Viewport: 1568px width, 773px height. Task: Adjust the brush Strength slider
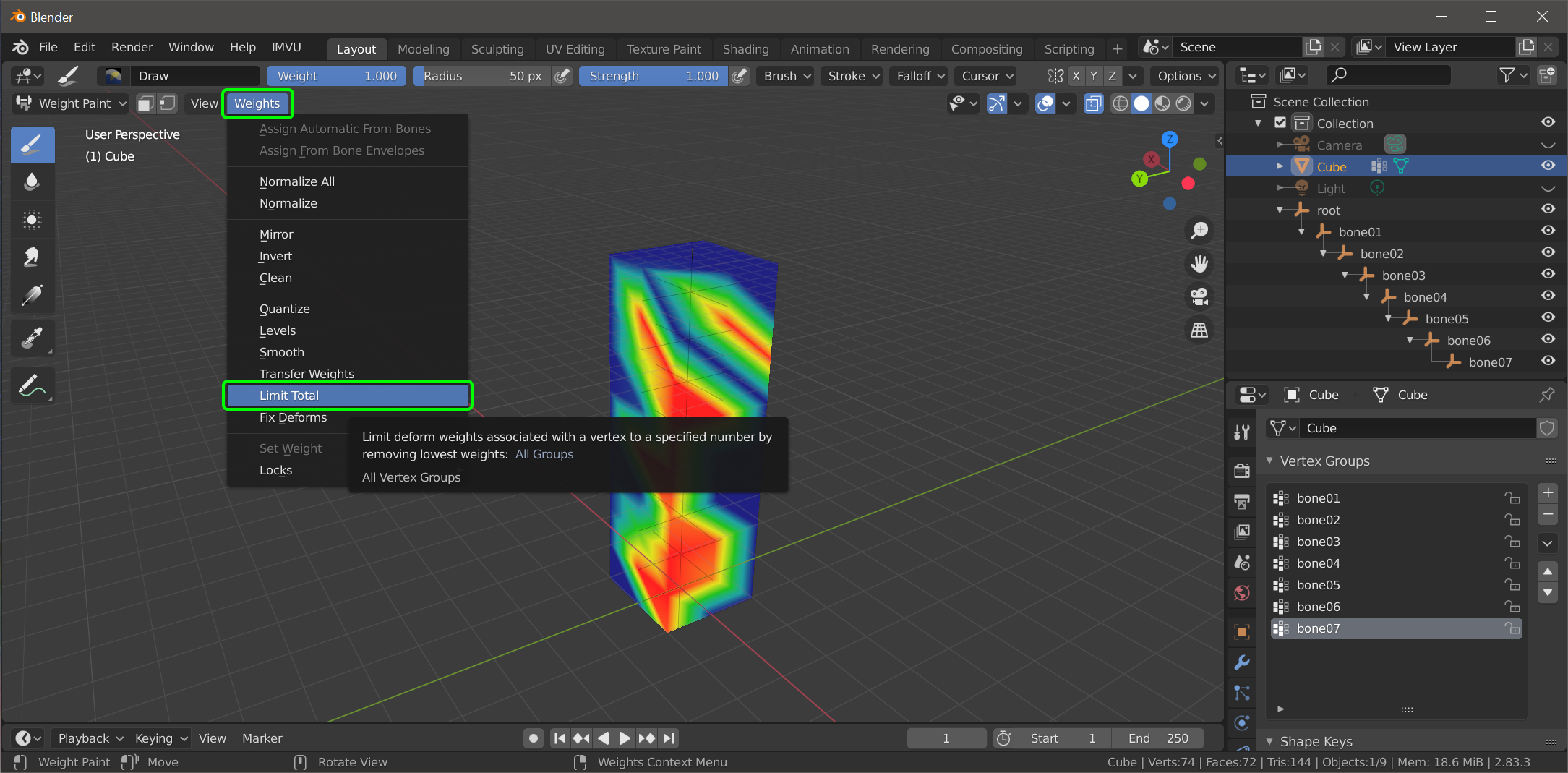654,76
